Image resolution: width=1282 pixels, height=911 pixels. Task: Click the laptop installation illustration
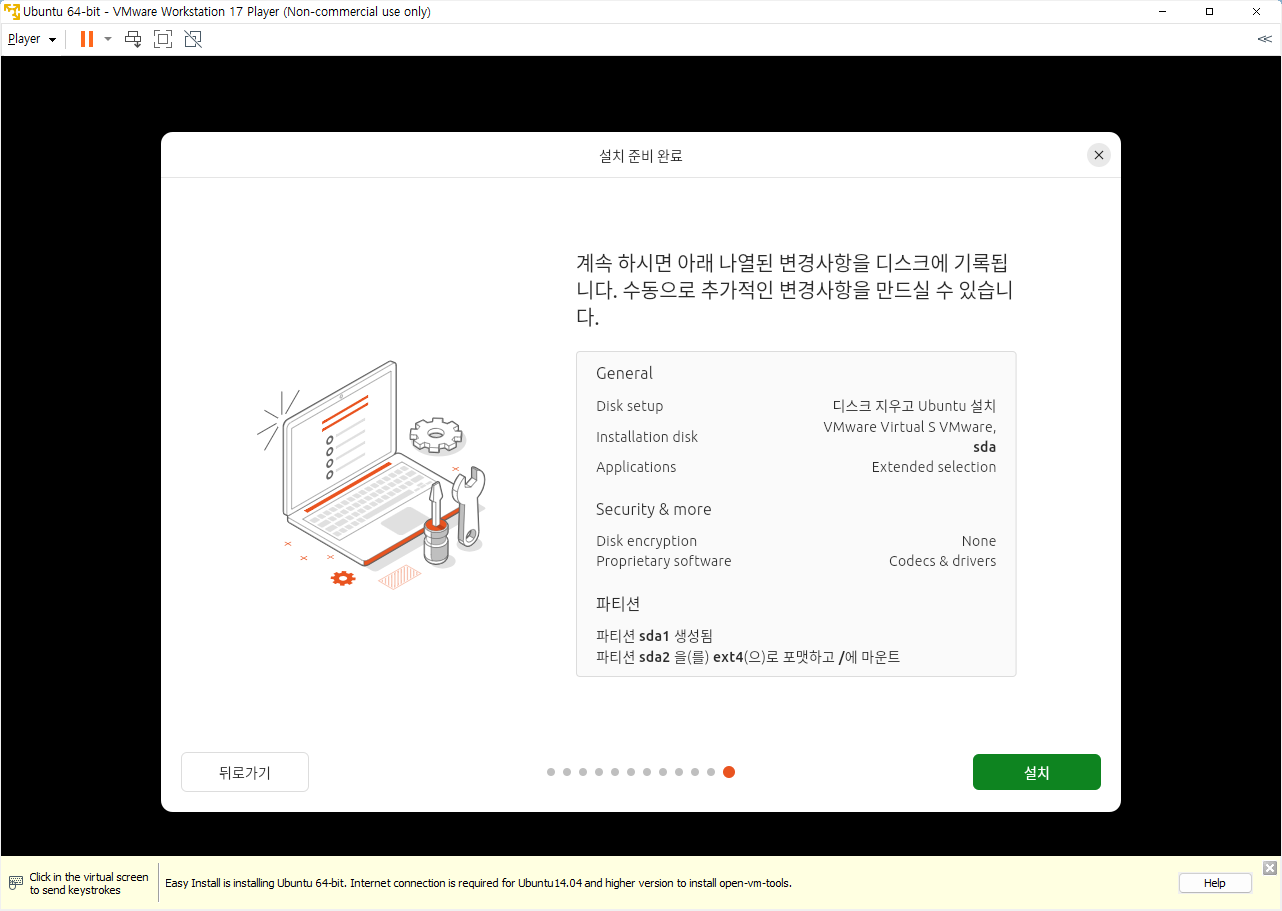372,475
